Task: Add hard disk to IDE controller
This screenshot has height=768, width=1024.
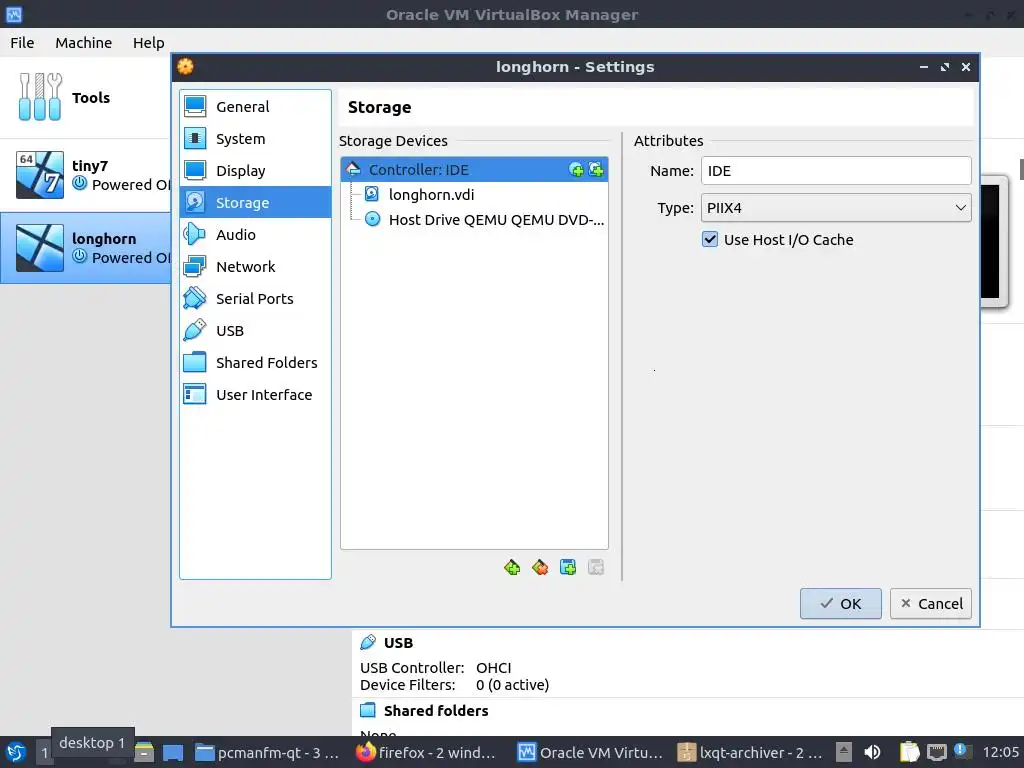Action: [x=596, y=170]
